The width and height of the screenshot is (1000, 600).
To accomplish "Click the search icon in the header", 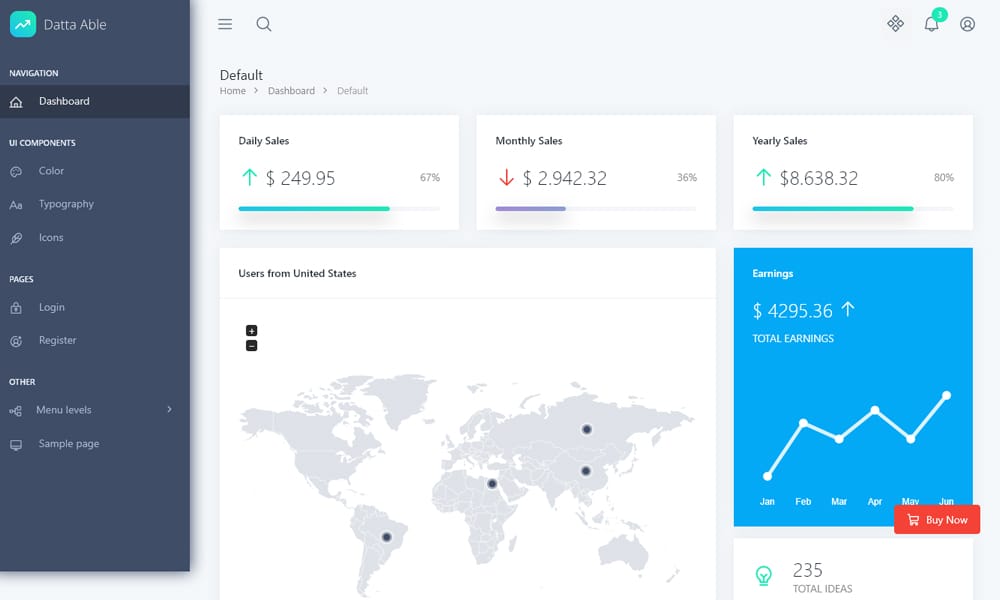I will point(263,24).
